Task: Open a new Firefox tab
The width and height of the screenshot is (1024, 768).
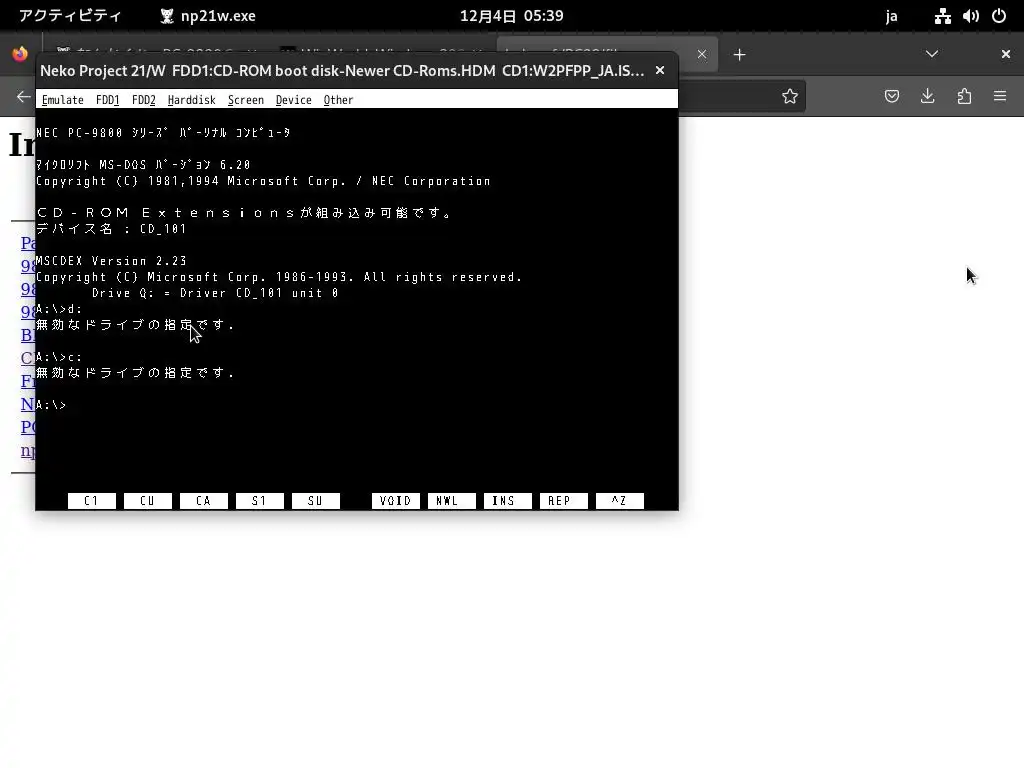Action: pos(739,55)
